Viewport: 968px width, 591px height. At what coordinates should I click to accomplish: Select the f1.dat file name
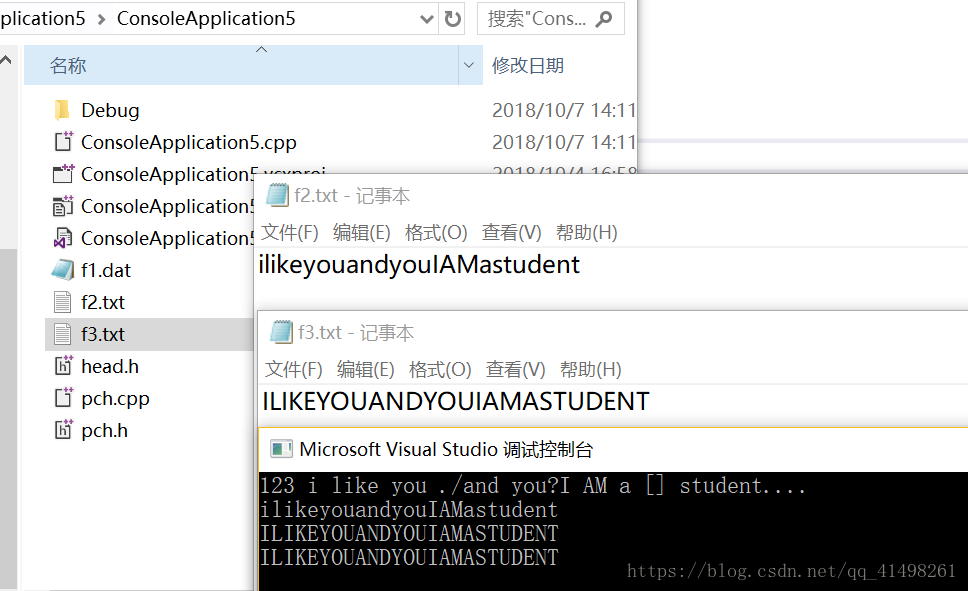(106, 270)
